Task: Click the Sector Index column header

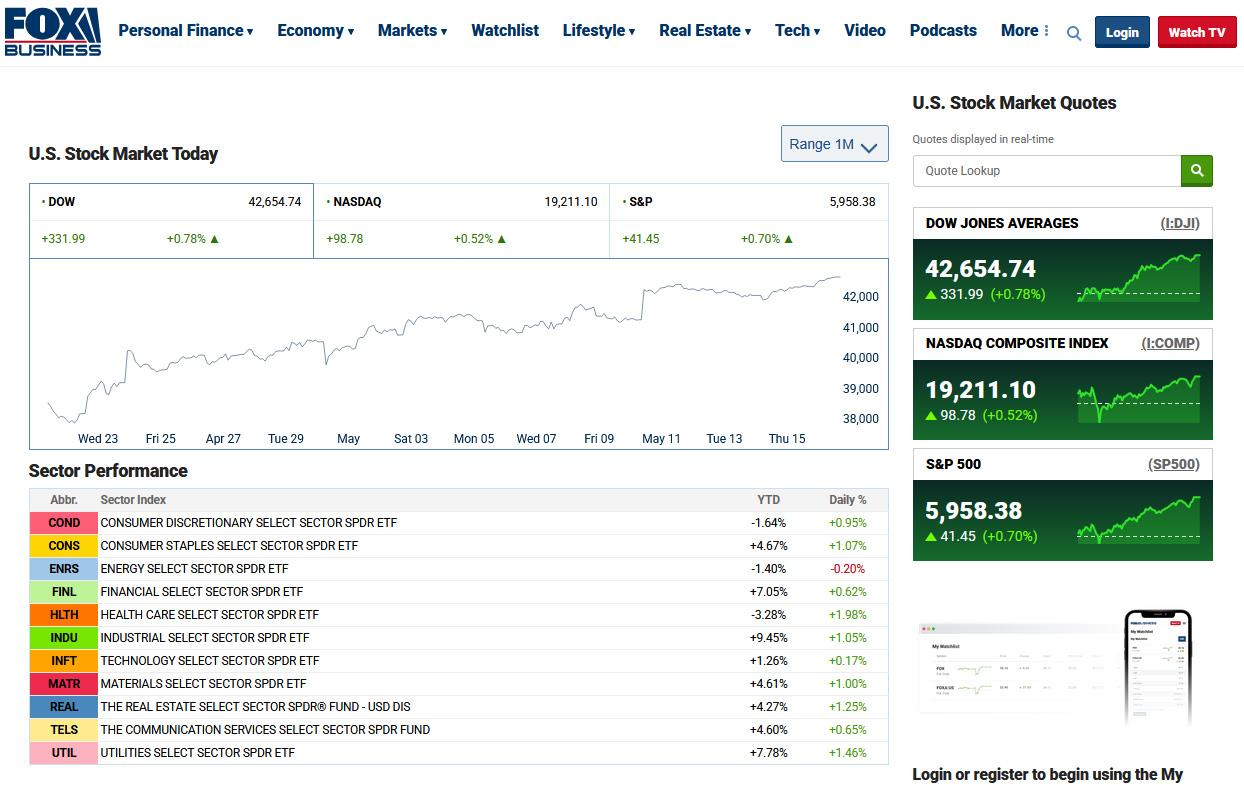Action: coord(133,500)
